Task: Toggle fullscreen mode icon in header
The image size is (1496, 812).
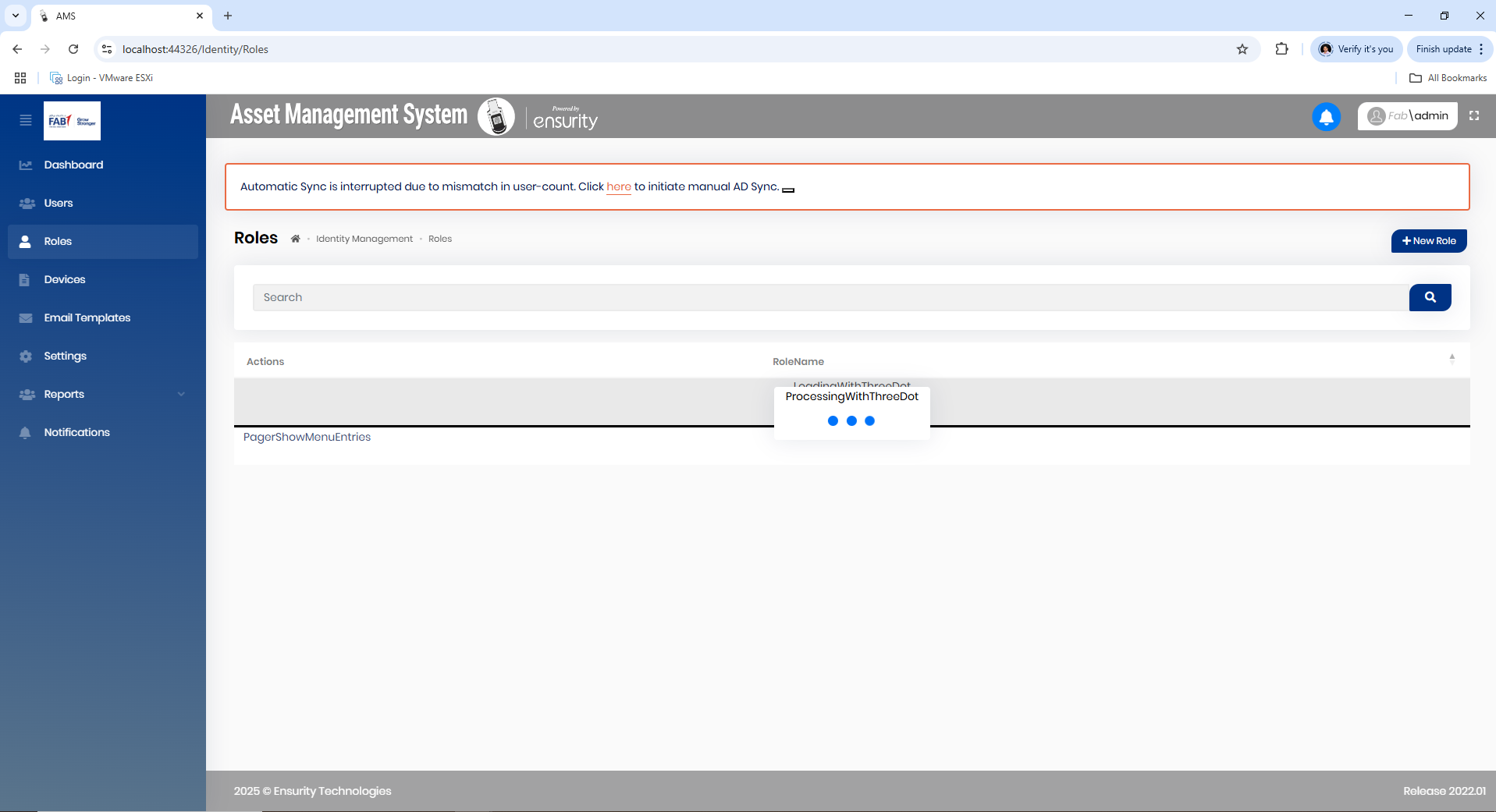Action: point(1474,115)
